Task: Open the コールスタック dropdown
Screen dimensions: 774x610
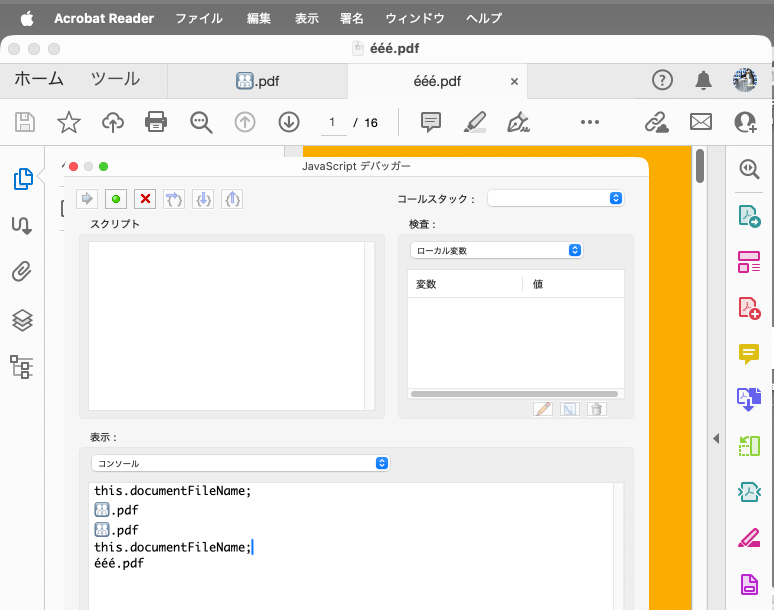Action: tap(555, 199)
